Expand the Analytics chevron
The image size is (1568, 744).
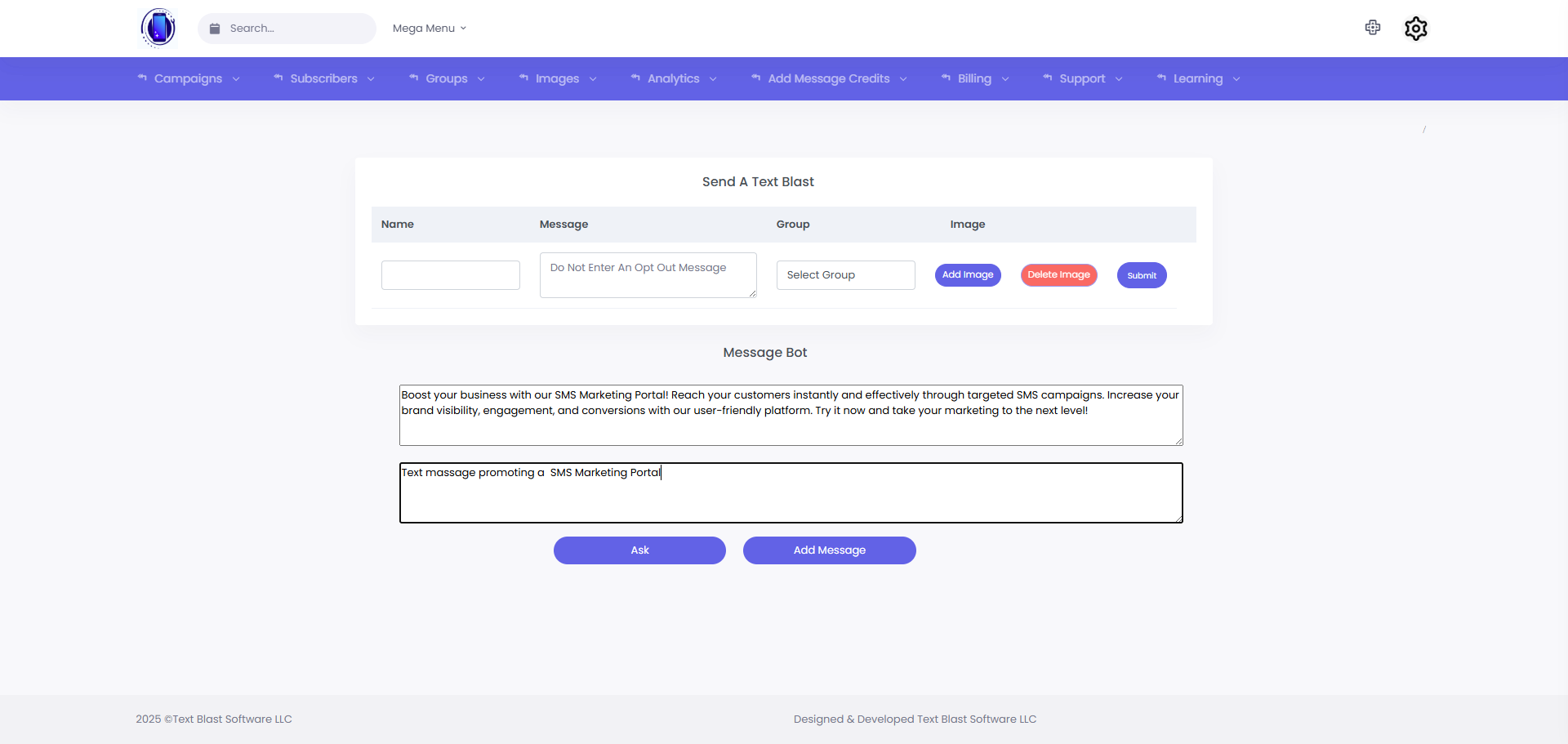(713, 79)
